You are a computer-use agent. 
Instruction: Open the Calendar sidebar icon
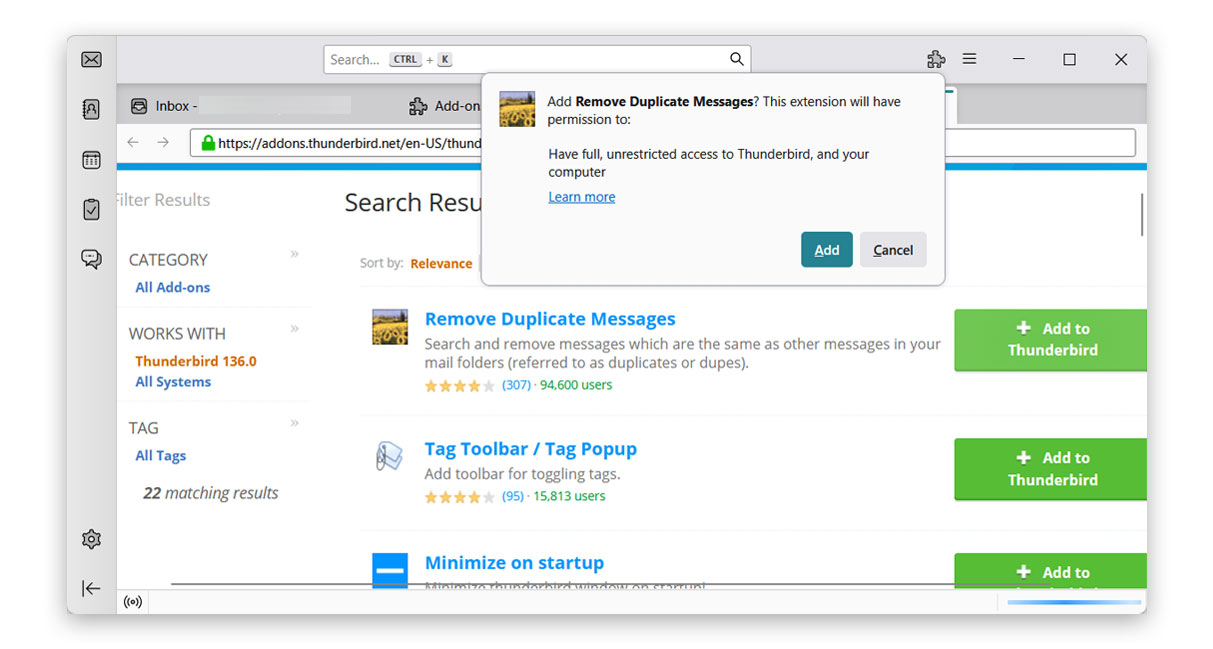(91, 159)
